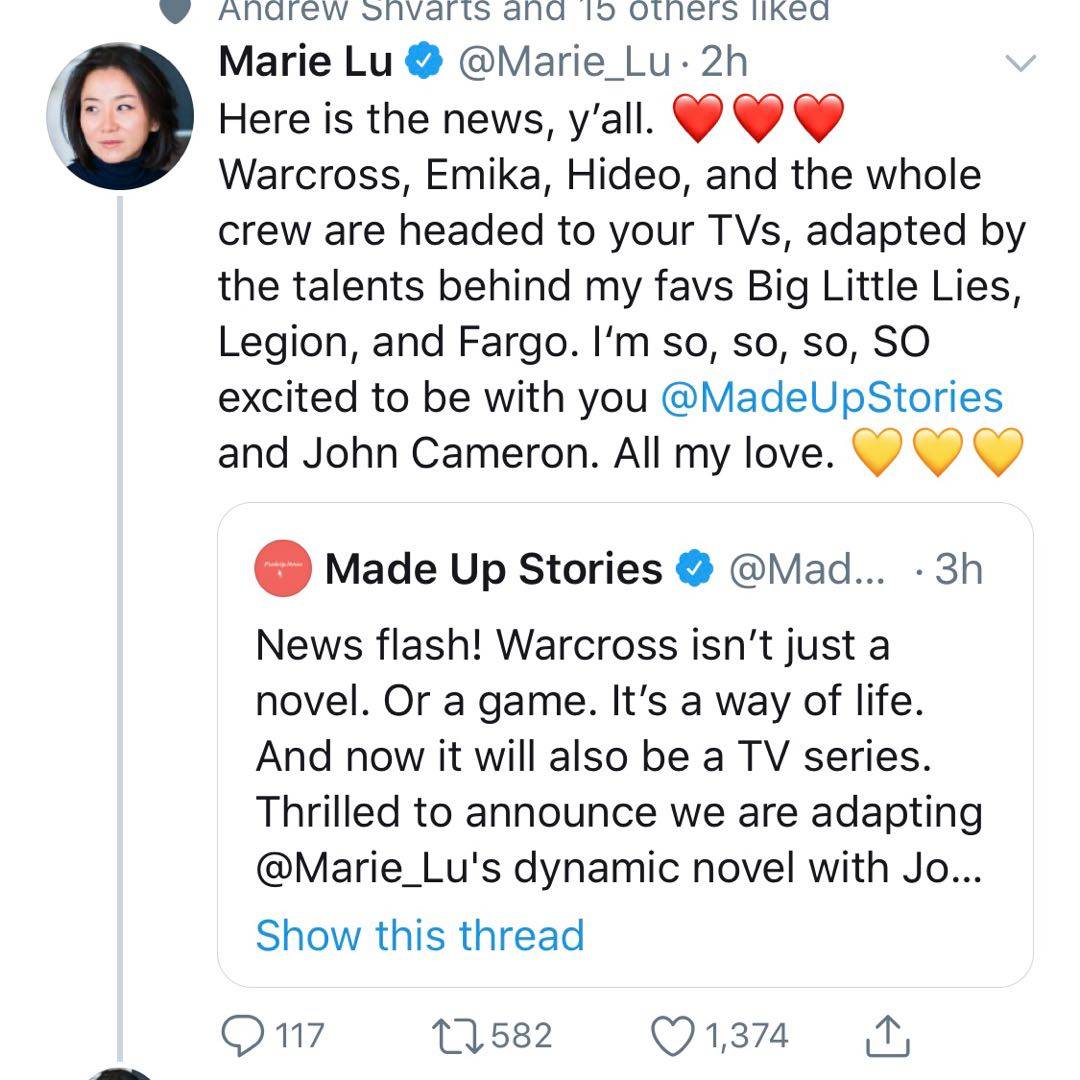Tap Marie Lu's verified badge
1080x1080 pixels.
point(423,63)
